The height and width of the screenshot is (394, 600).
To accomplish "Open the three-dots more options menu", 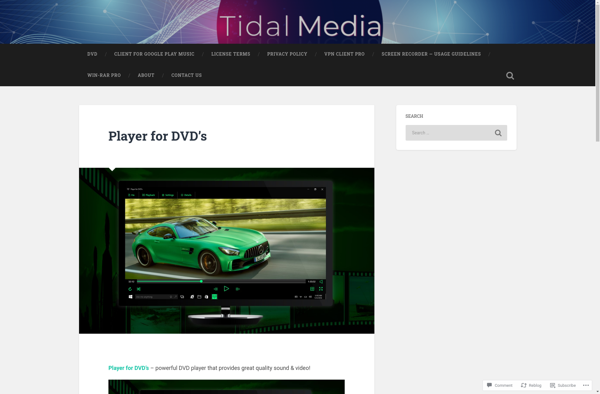I will (586, 385).
